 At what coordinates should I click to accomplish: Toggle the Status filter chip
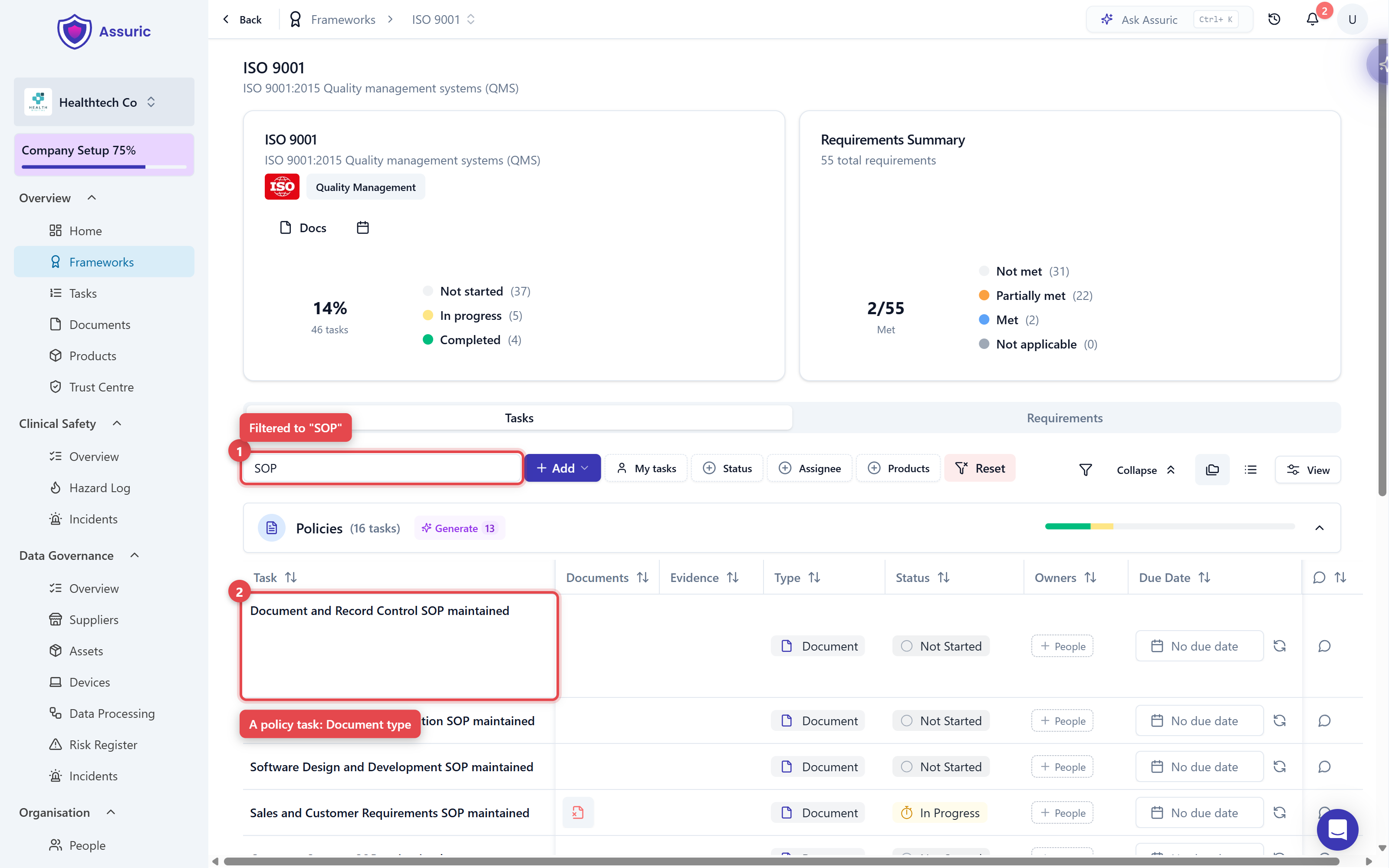[x=727, y=468]
